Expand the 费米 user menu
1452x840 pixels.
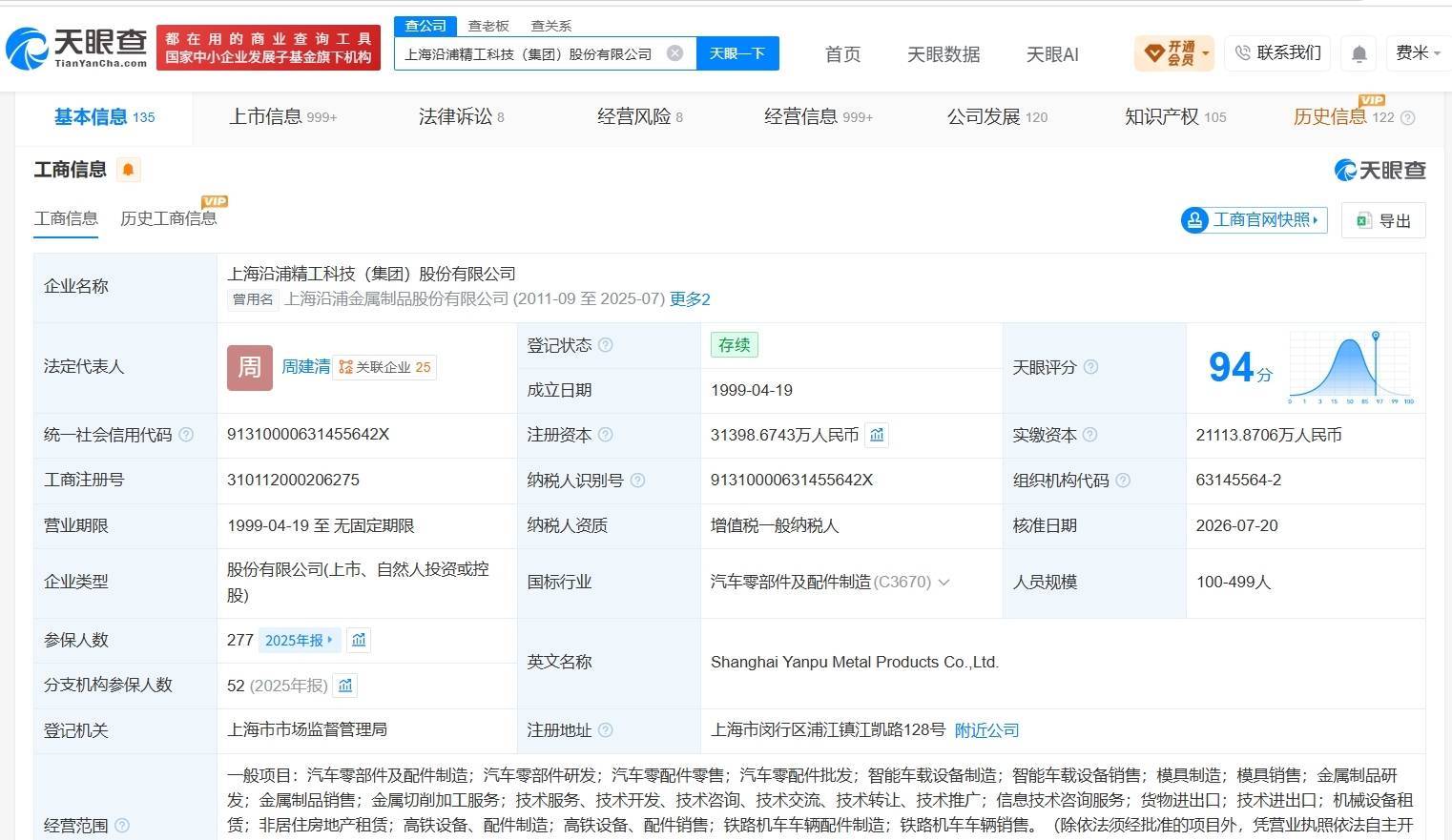[x=1418, y=53]
